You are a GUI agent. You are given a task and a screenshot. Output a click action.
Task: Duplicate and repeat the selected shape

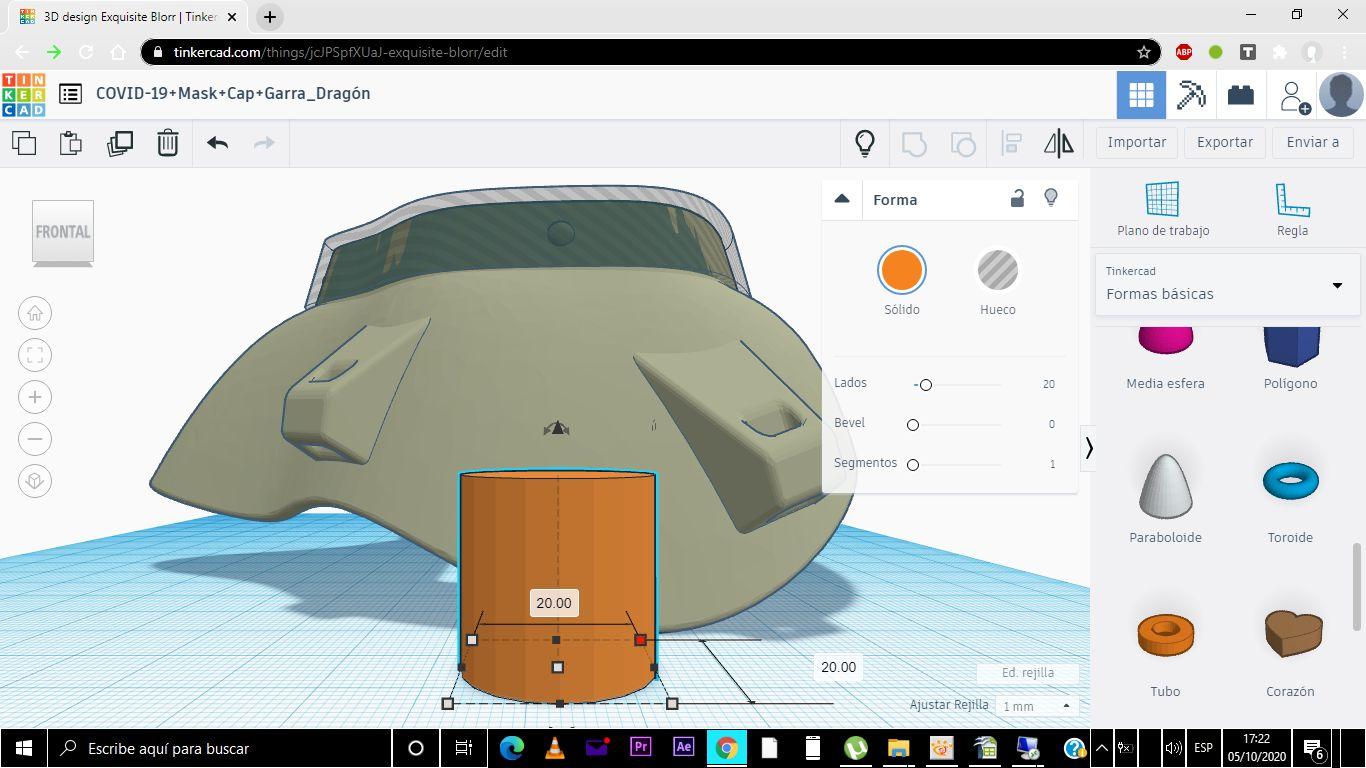coord(120,143)
